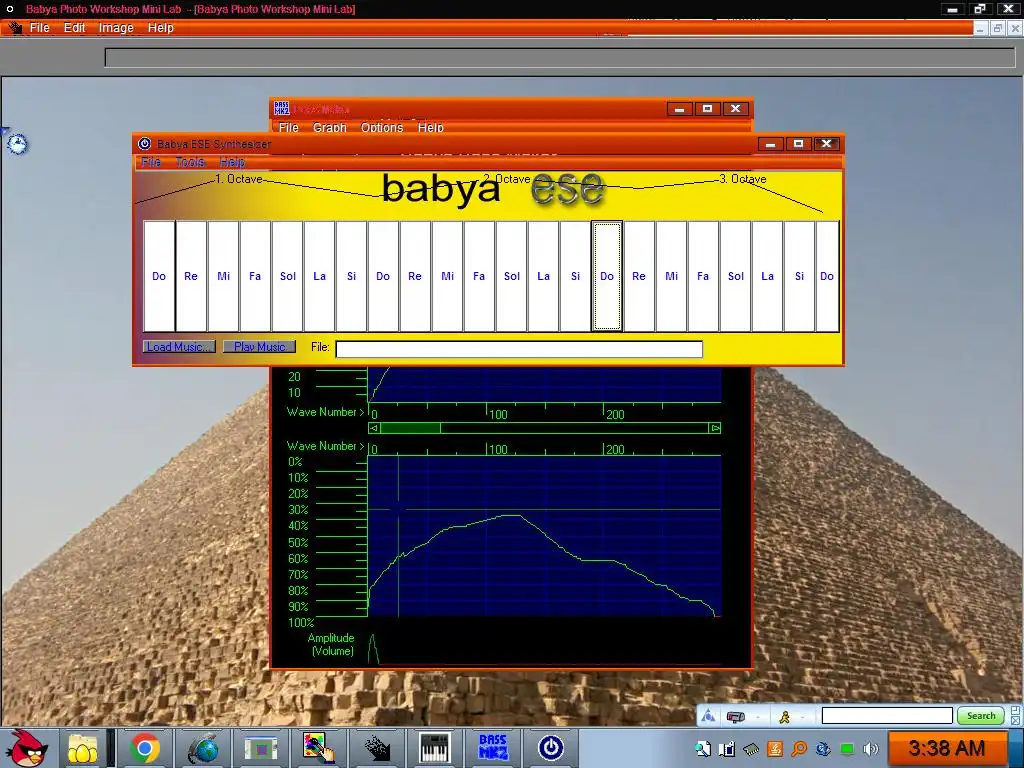Open the Photo Workshop Image menu
Screen dimensions: 1024x768
pos(116,27)
